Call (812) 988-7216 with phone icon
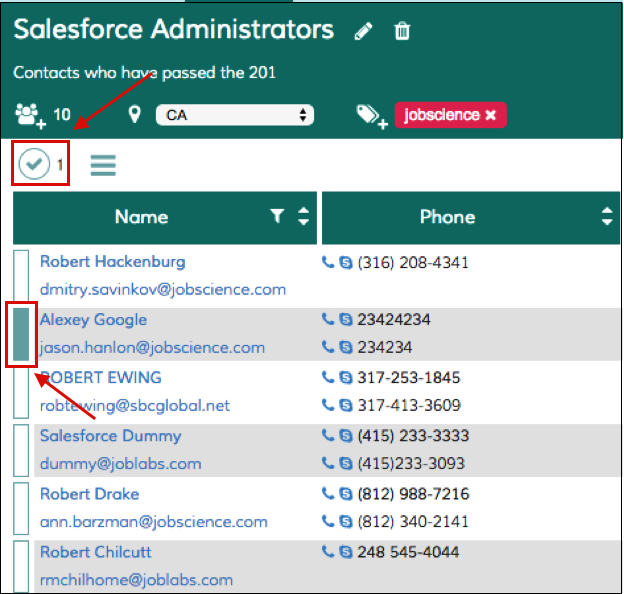The height and width of the screenshot is (594, 624). click(328, 493)
